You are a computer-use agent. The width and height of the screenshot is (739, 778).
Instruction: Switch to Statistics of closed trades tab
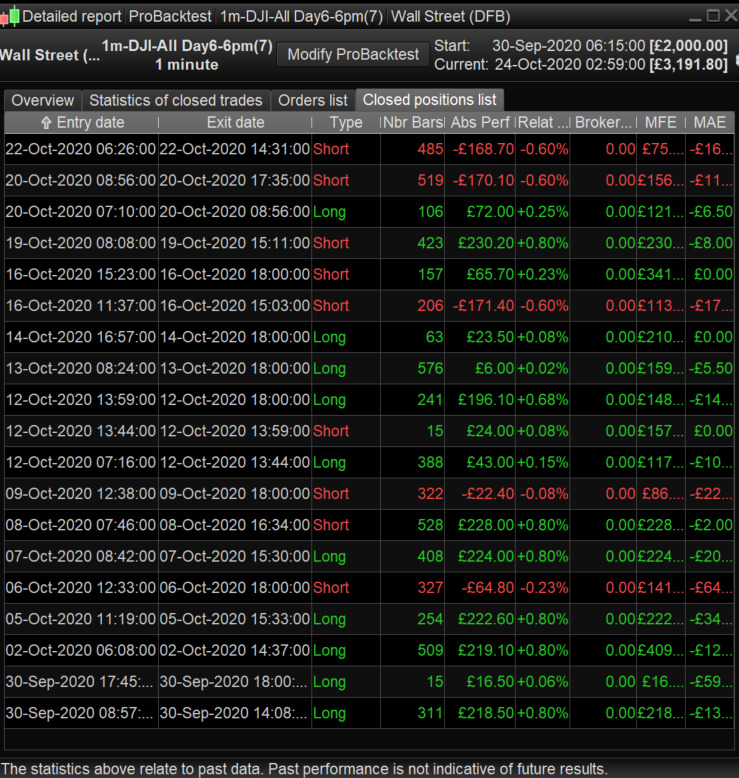176,100
